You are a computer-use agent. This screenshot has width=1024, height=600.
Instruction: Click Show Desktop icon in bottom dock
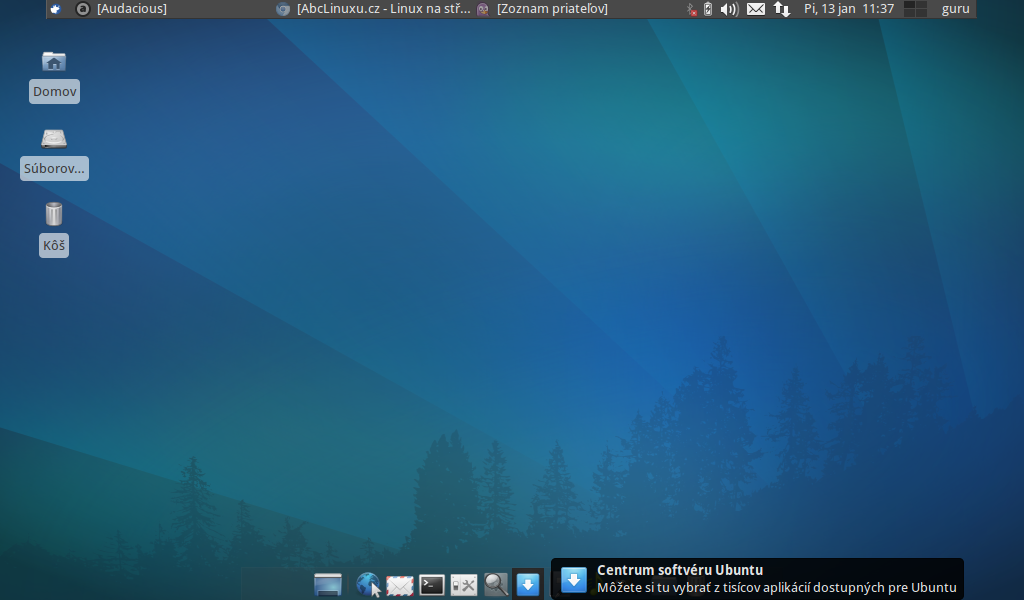pyautogui.click(x=328, y=584)
